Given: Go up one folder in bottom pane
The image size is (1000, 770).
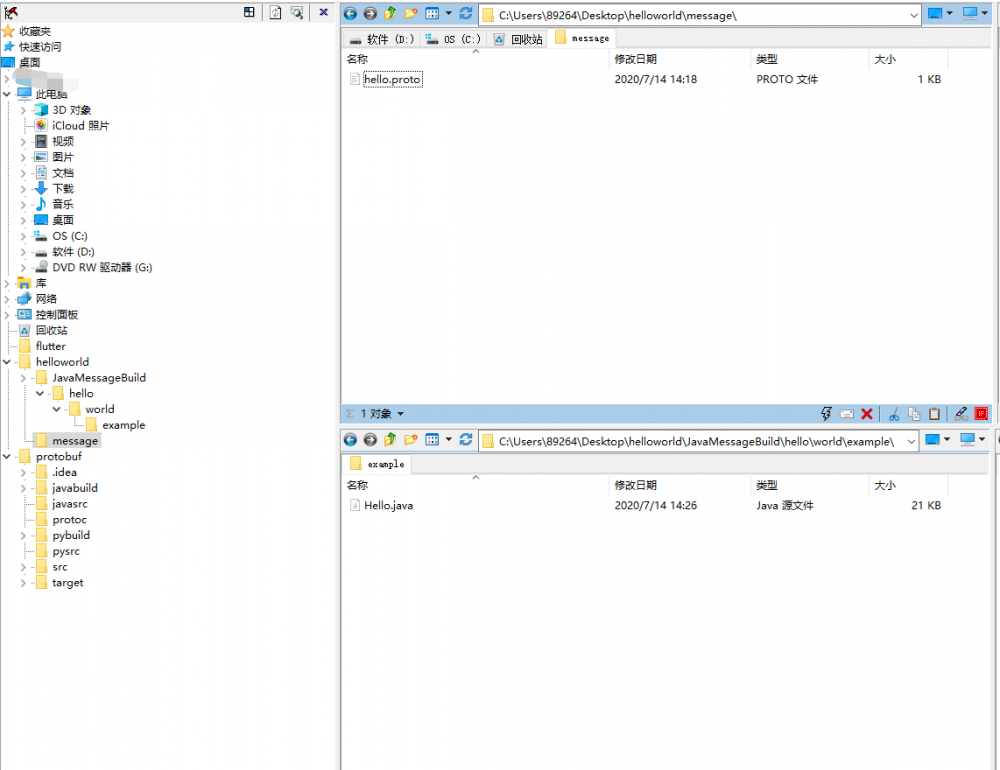Looking at the screenshot, I should 390,440.
